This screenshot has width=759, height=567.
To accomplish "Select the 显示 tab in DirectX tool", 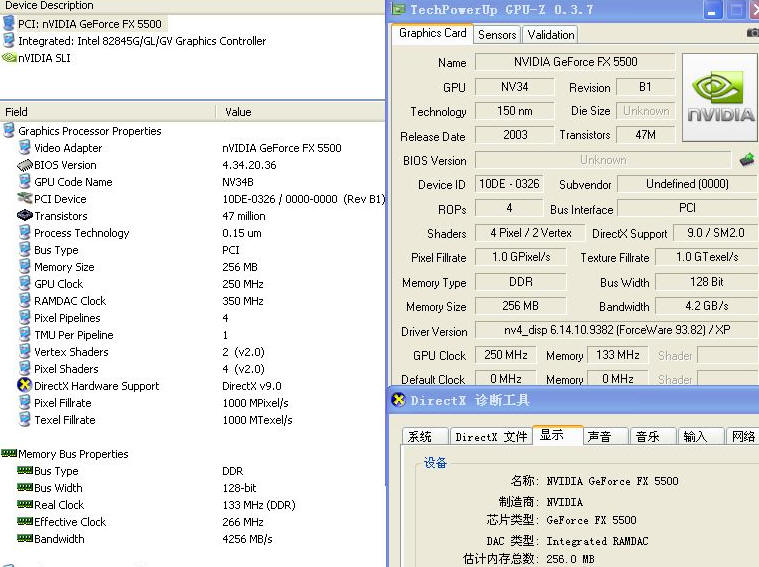I will point(558,435).
